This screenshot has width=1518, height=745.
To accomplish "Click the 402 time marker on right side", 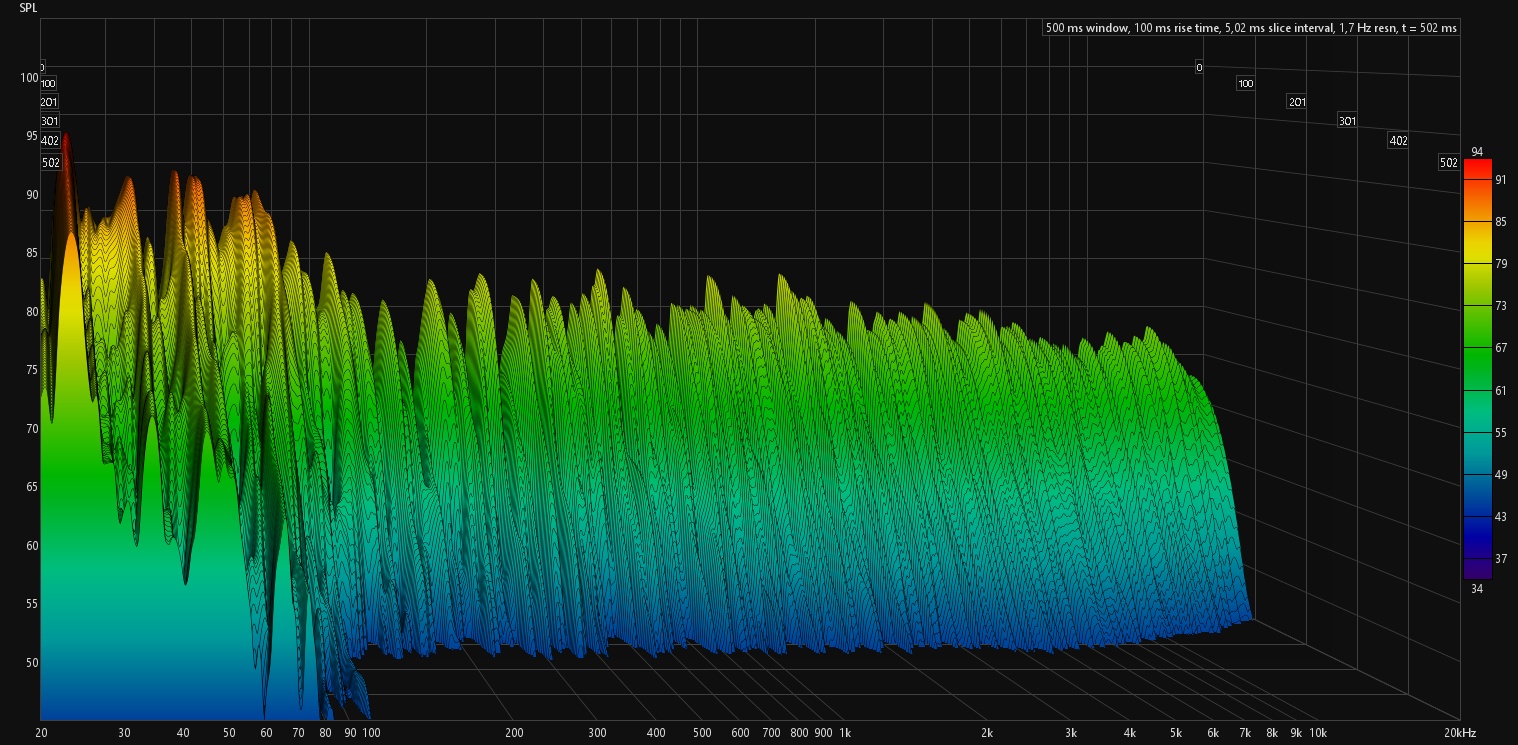I will point(1398,141).
